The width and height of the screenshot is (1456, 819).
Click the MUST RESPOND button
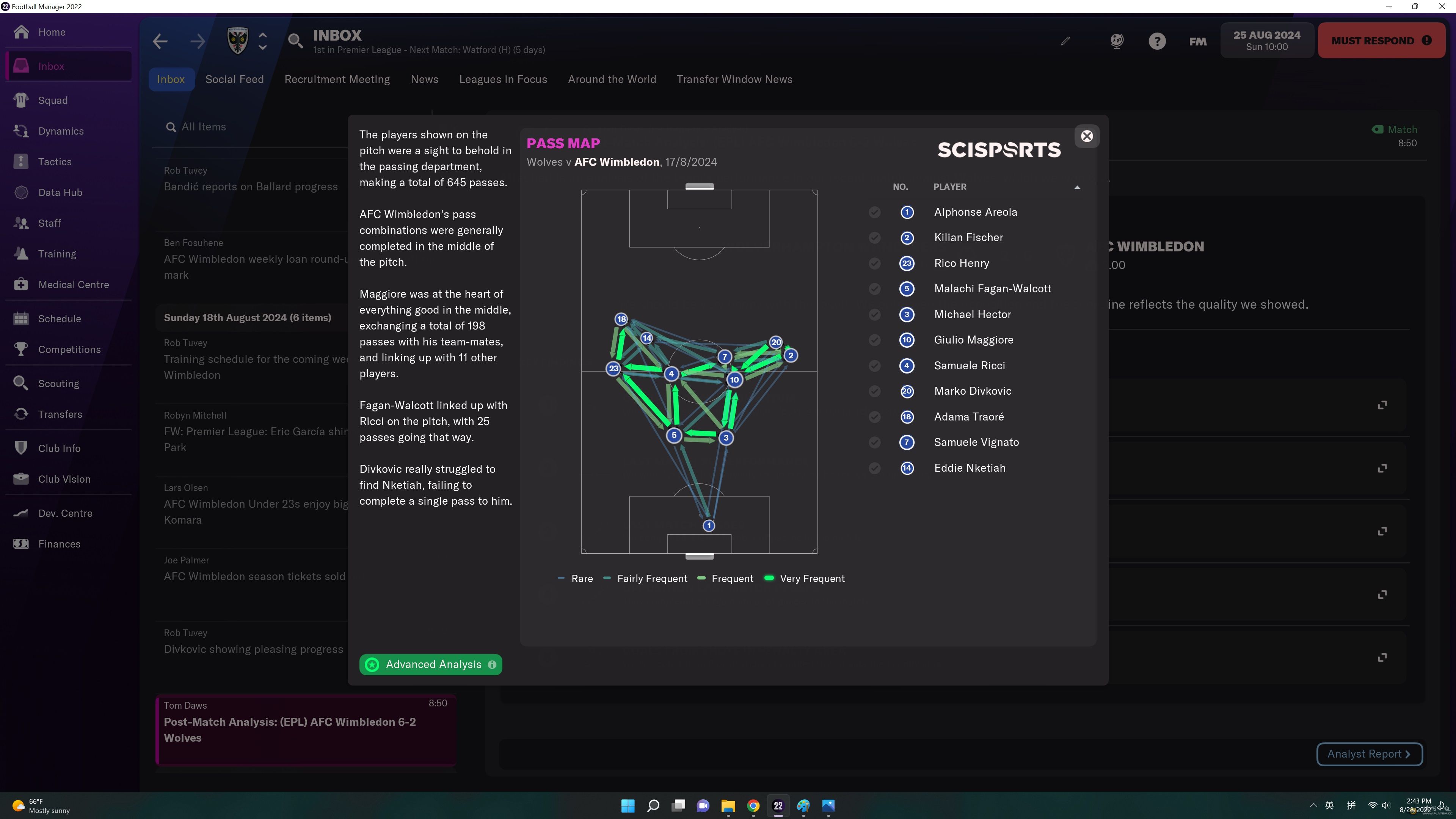(1381, 41)
